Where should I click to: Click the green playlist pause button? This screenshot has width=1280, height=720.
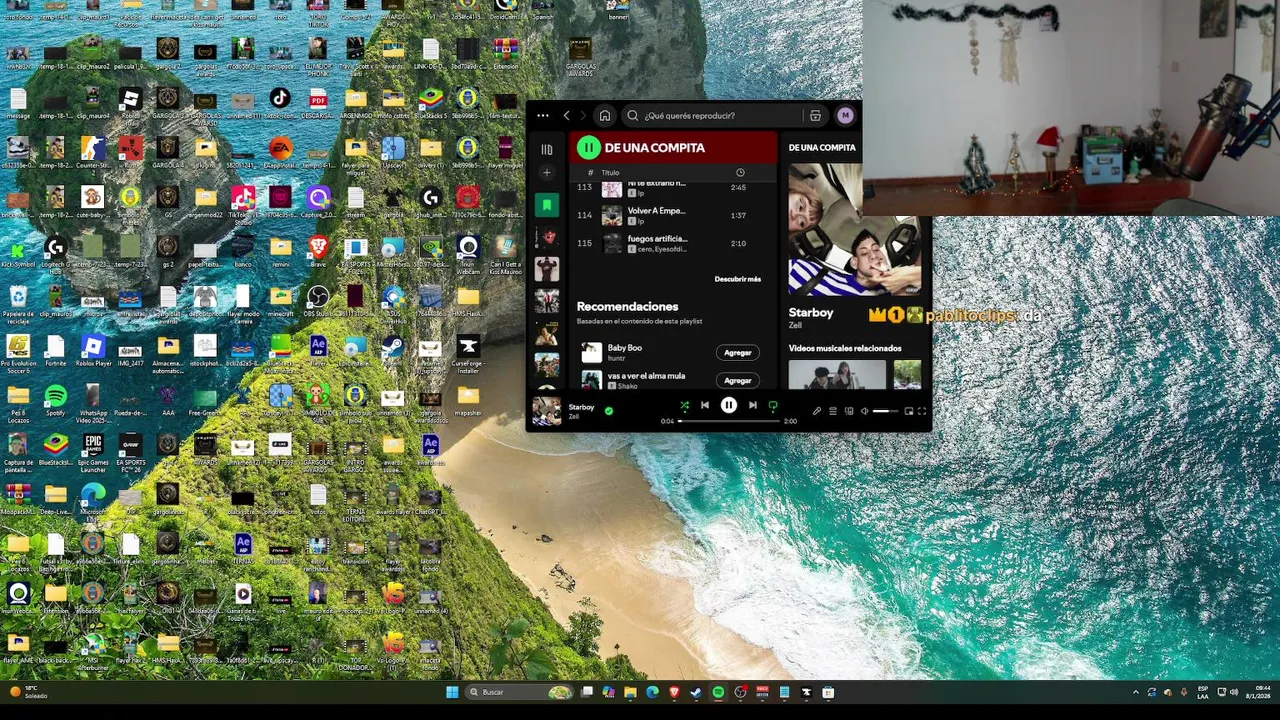pos(588,147)
